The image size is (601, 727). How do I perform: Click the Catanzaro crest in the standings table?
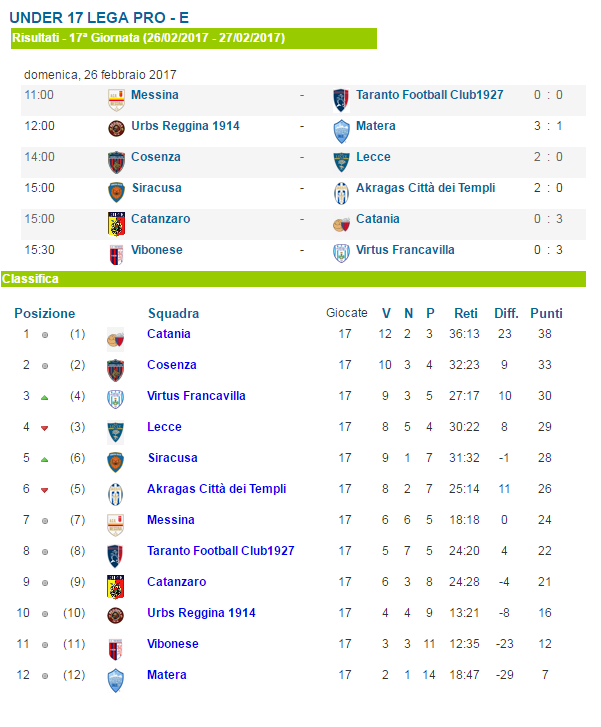tap(115, 587)
